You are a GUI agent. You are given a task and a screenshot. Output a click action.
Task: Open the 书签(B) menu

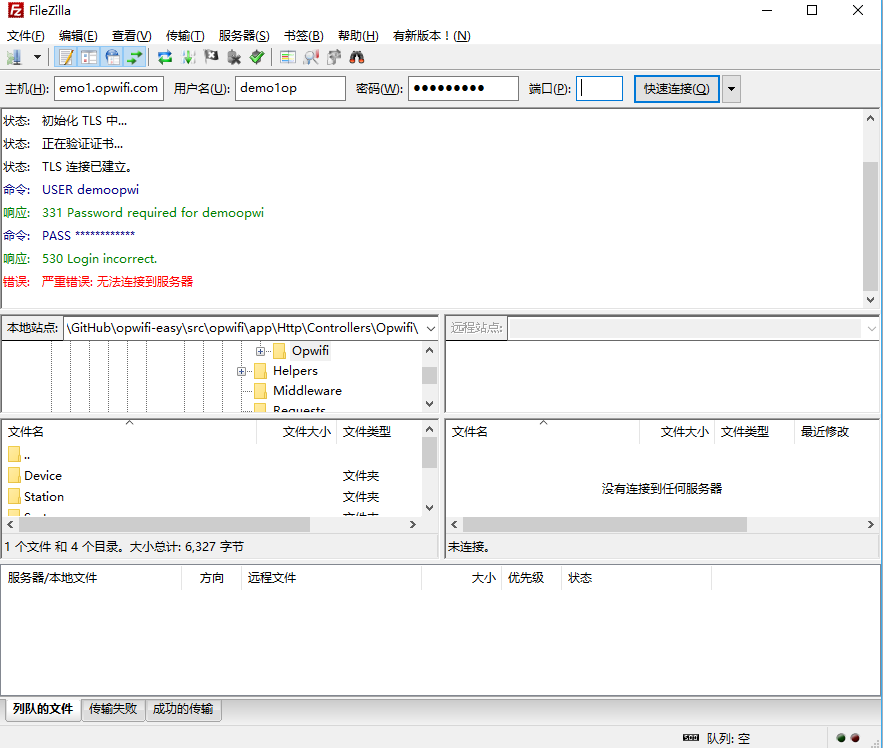click(304, 36)
